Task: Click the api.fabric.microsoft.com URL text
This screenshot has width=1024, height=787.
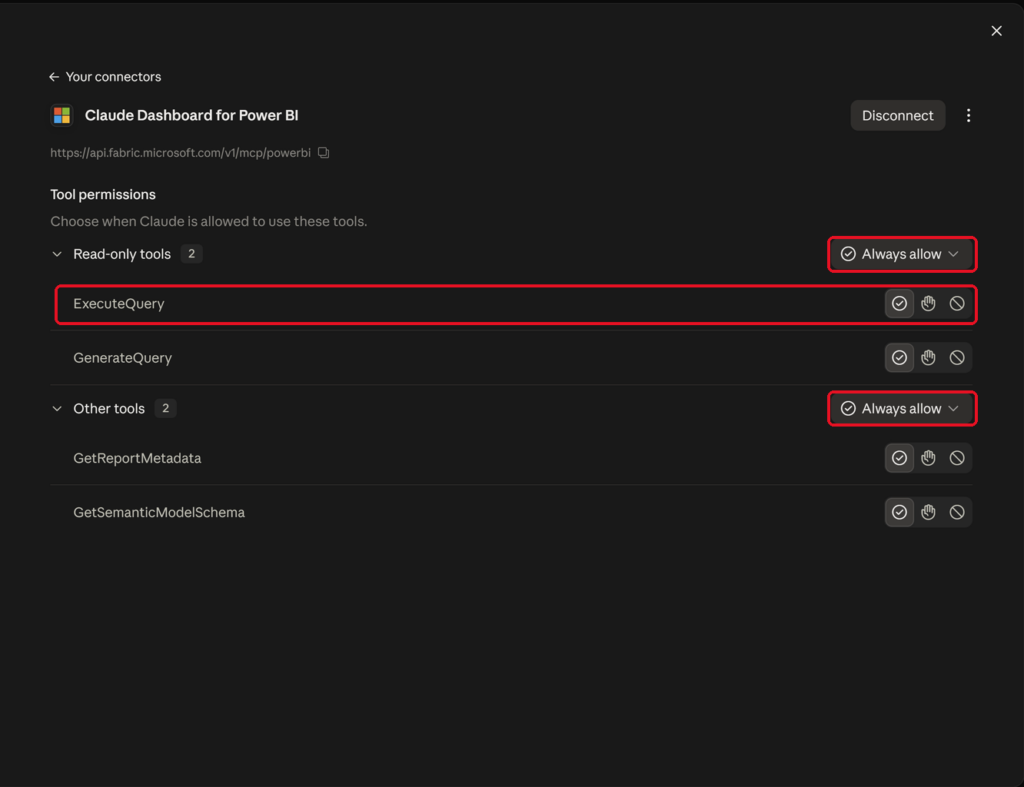Action: pyautogui.click(x=180, y=153)
